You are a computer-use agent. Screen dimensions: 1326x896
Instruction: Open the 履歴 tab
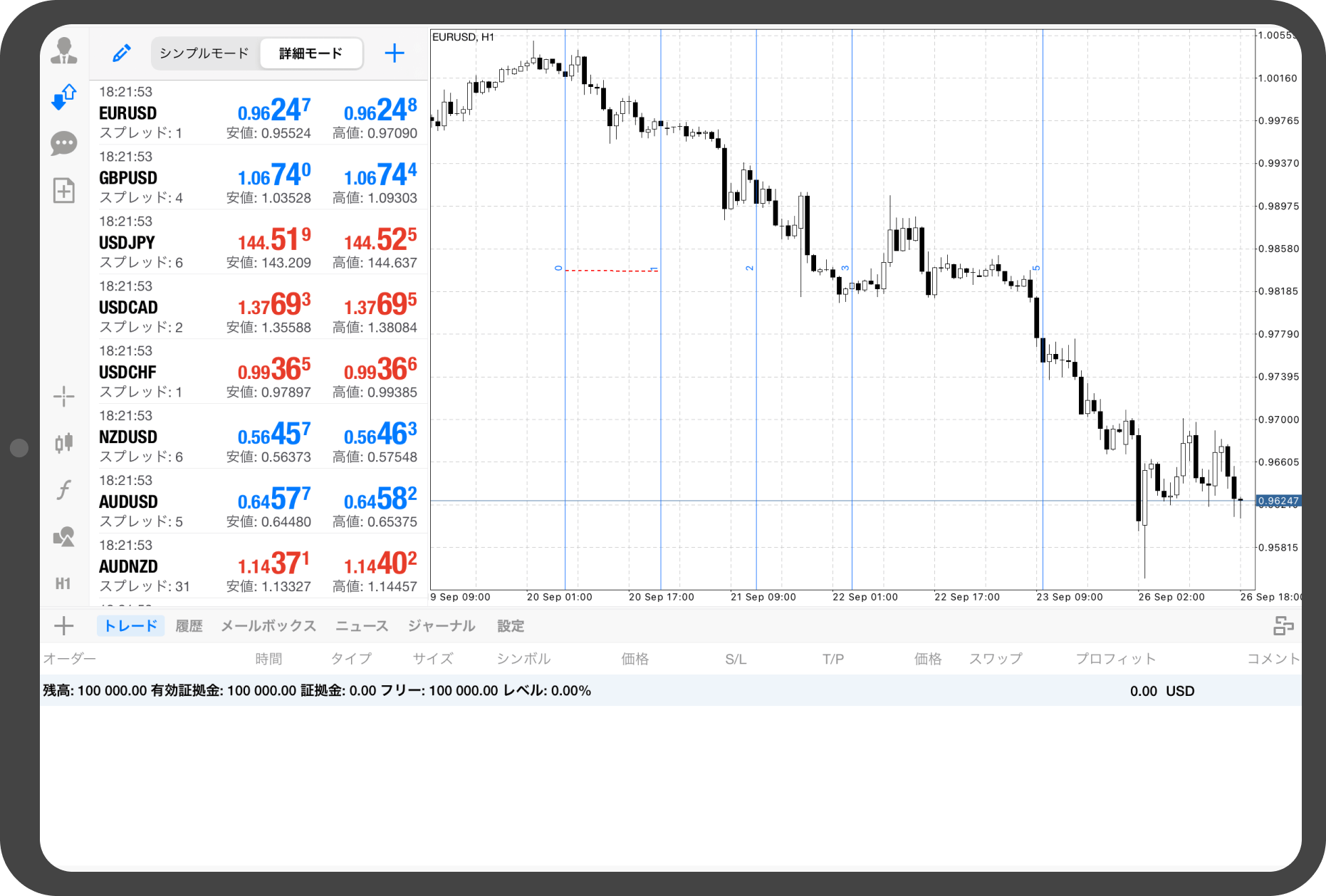click(189, 626)
